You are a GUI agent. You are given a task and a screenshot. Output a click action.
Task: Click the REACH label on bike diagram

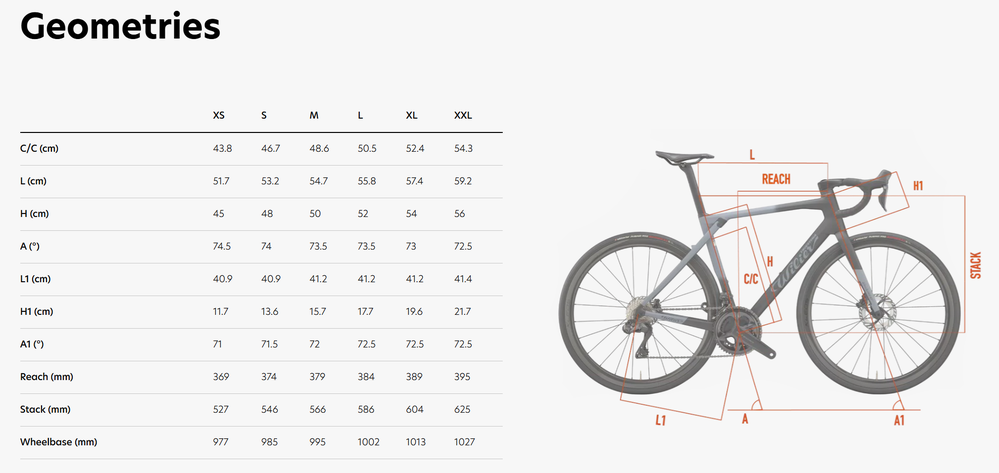tap(776, 179)
